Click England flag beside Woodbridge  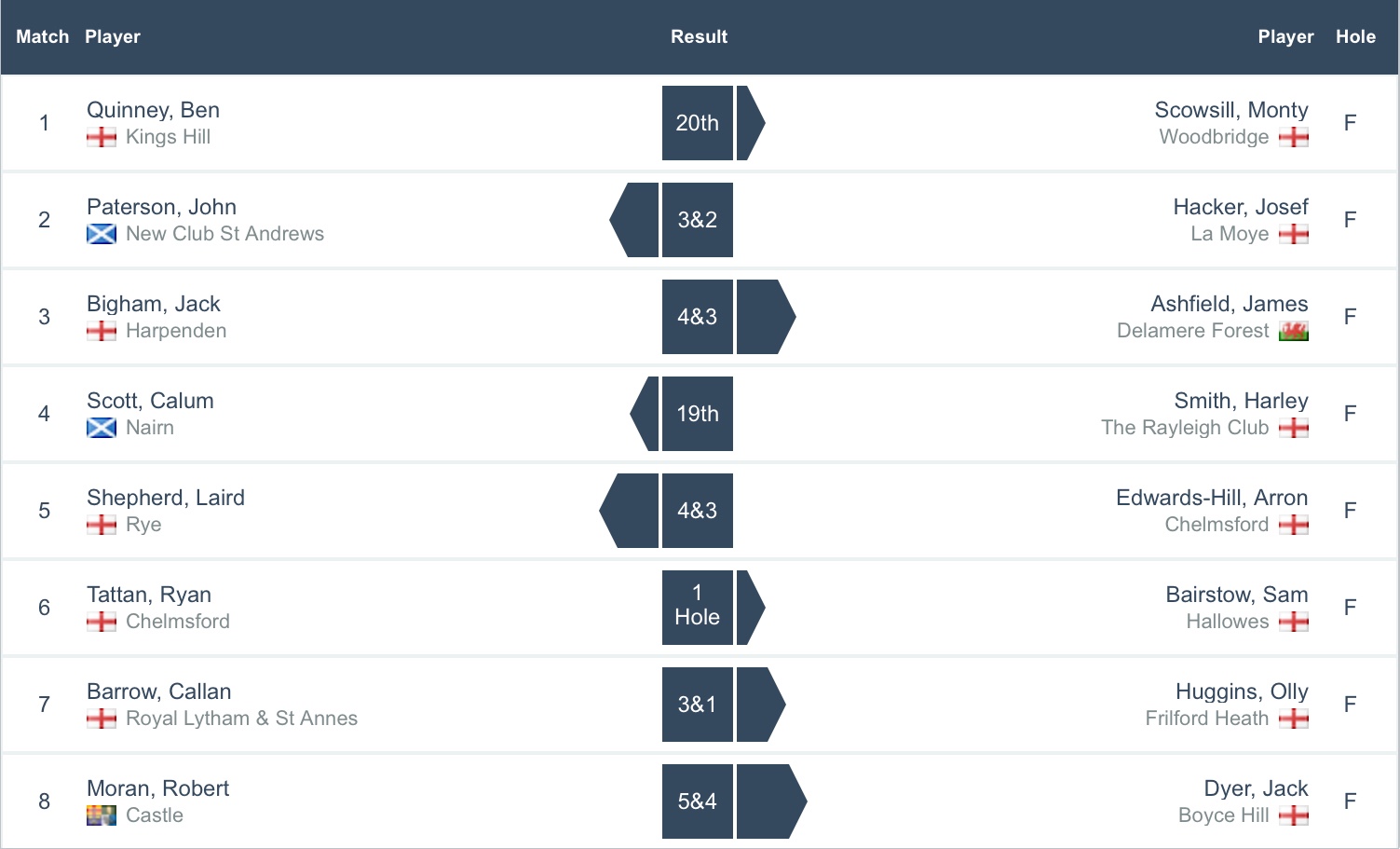(1294, 137)
